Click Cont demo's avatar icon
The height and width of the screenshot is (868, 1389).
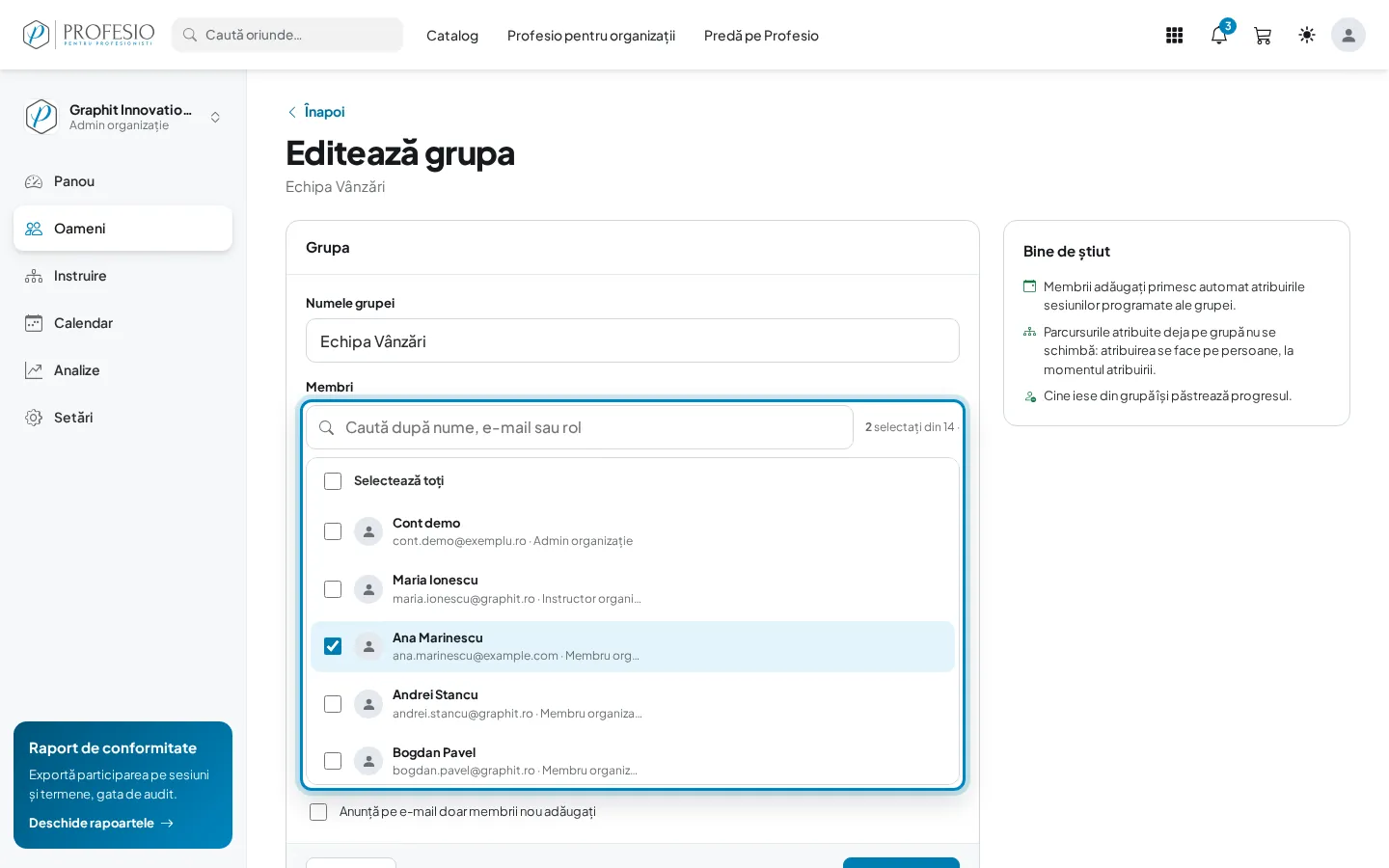(x=368, y=531)
